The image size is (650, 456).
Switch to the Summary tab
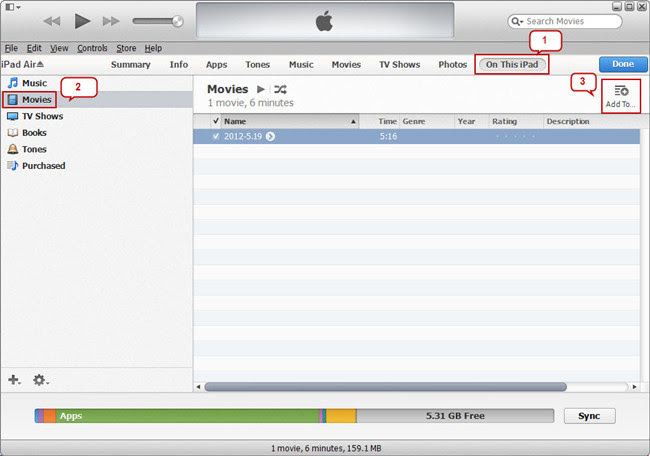coord(131,65)
